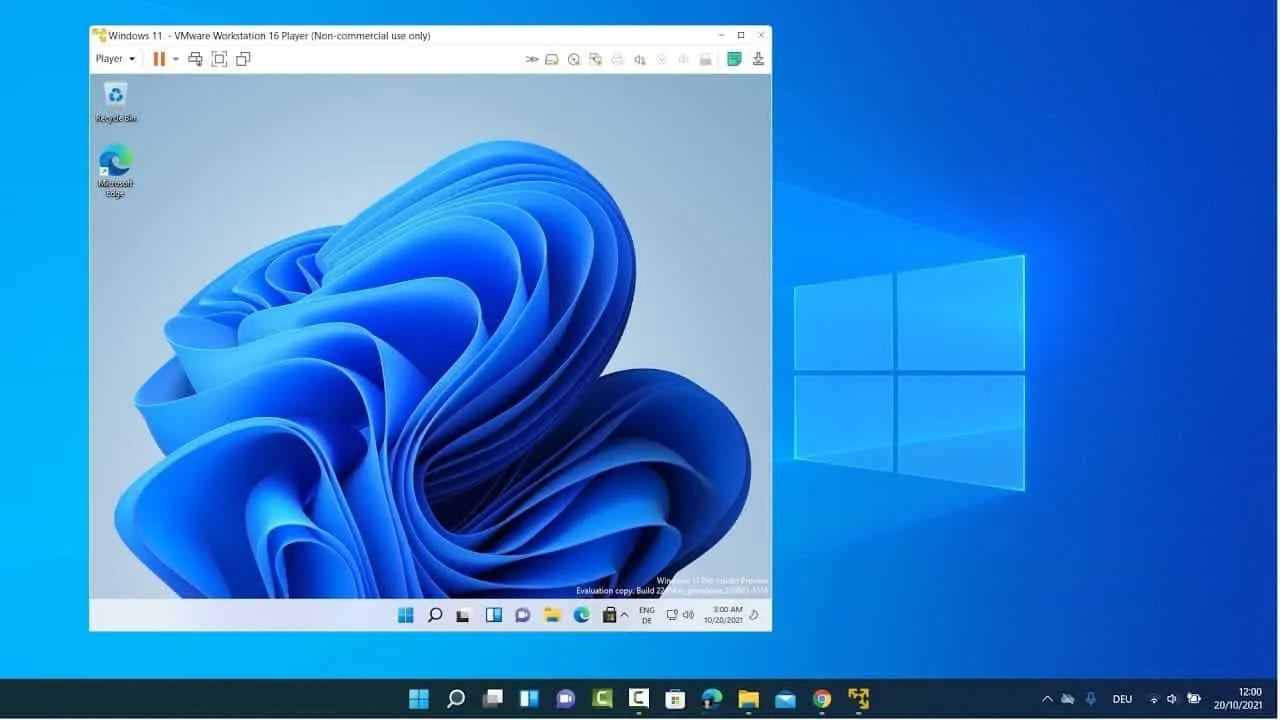Toggle the guest volume from the system tray
The image size is (1280, 720).
[689, 615]
